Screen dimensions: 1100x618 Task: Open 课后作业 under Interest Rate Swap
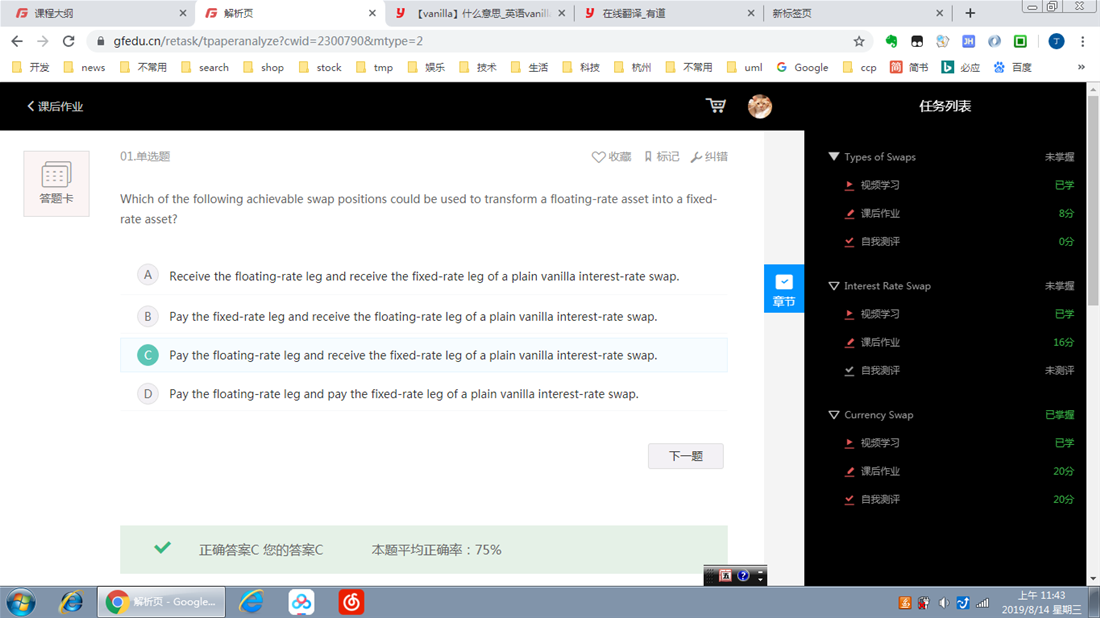[880, 342]
